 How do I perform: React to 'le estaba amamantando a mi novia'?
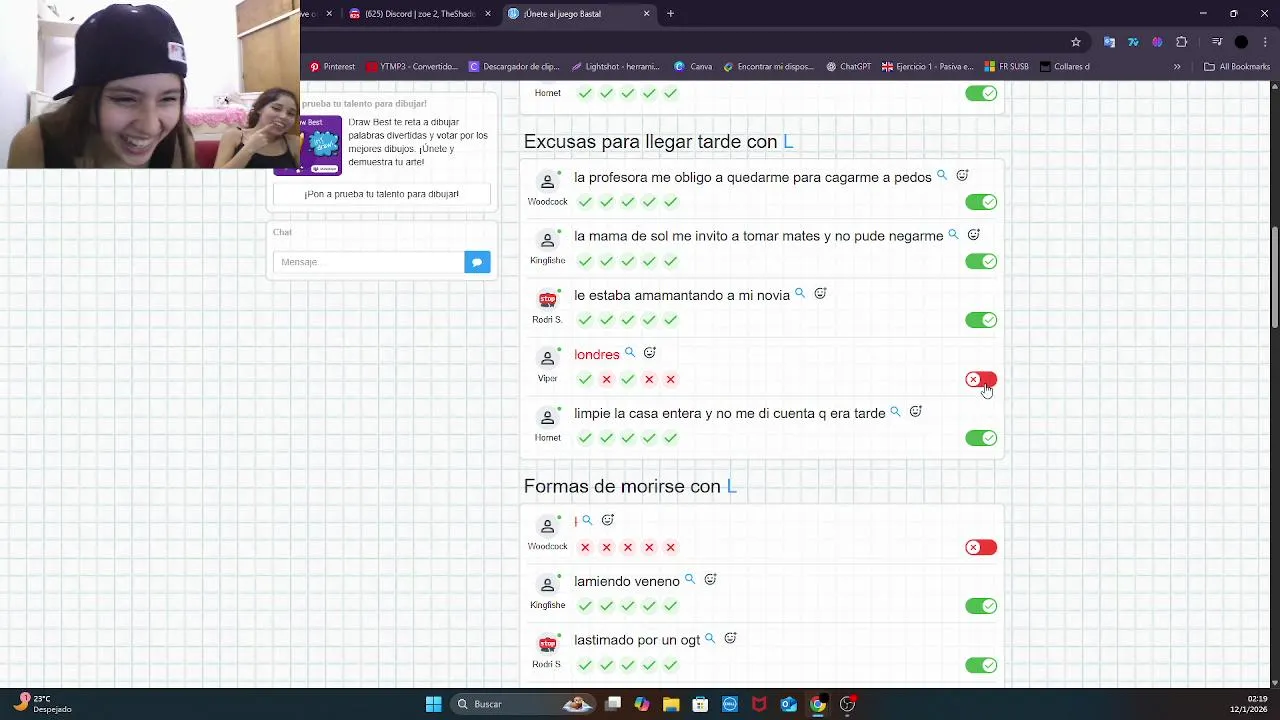820,294
